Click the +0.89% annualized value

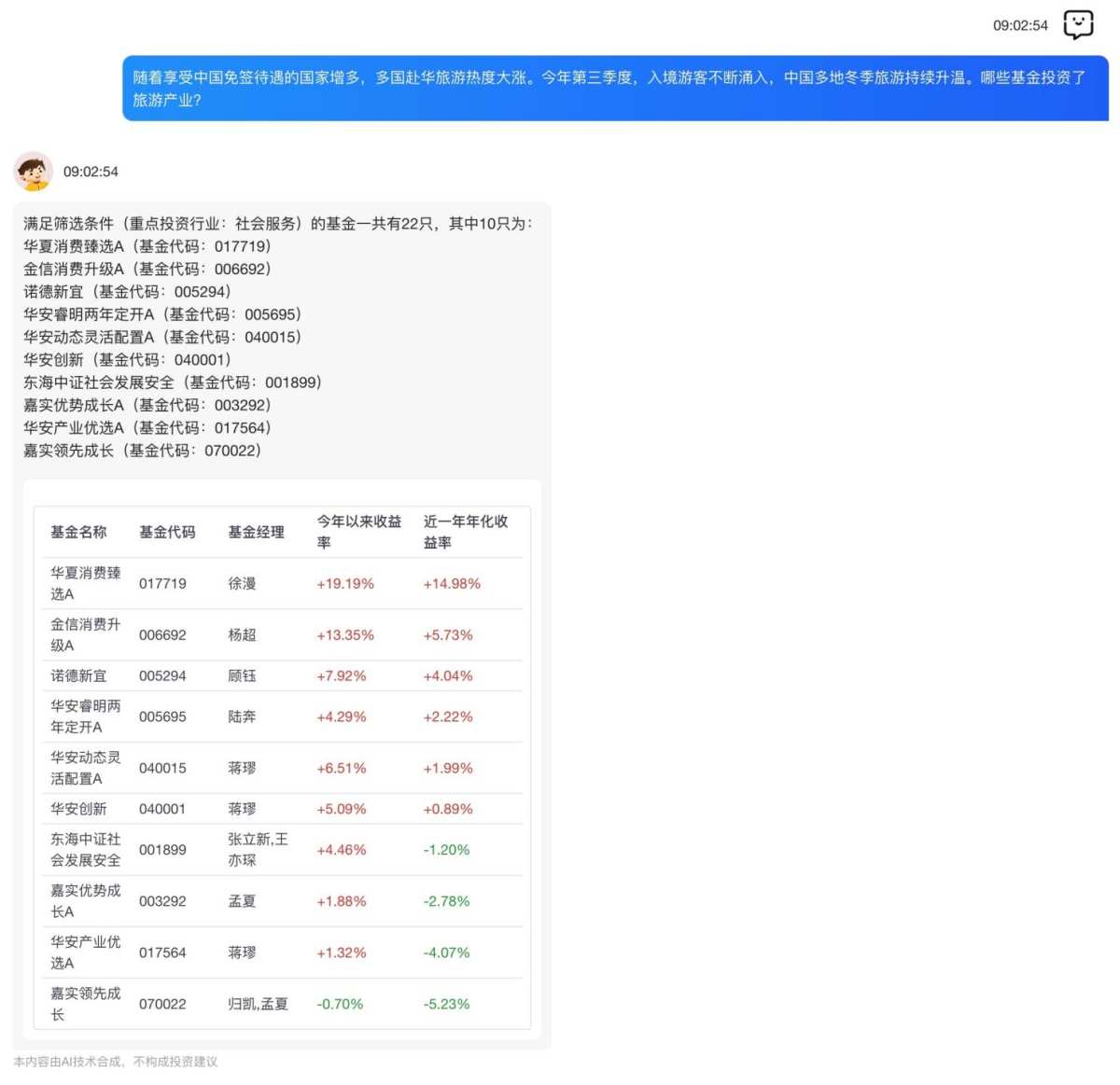click(448, 810)
